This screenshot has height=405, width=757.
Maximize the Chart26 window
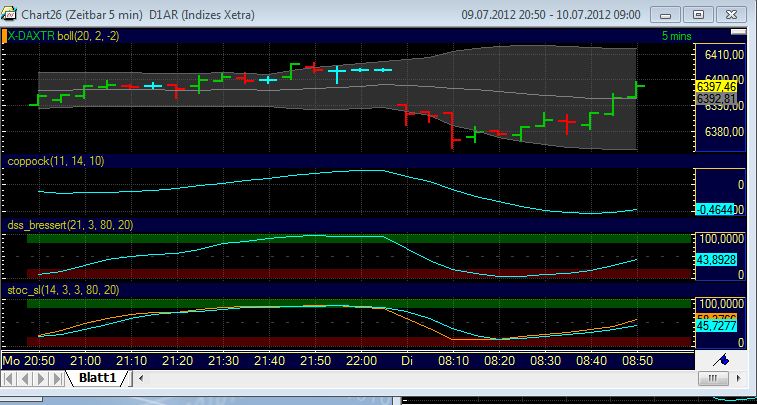point(698,15)
